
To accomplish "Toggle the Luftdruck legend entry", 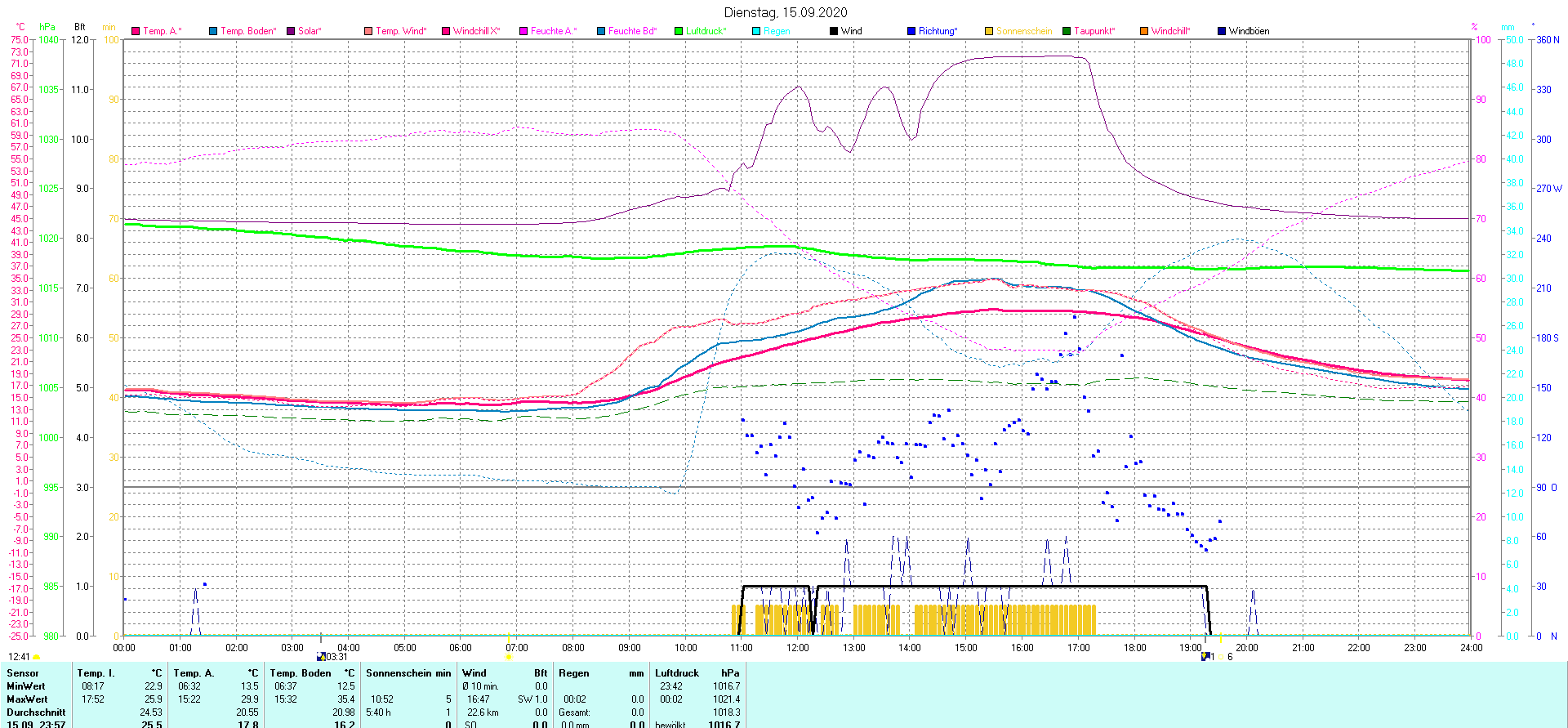I will coord(706,31).
